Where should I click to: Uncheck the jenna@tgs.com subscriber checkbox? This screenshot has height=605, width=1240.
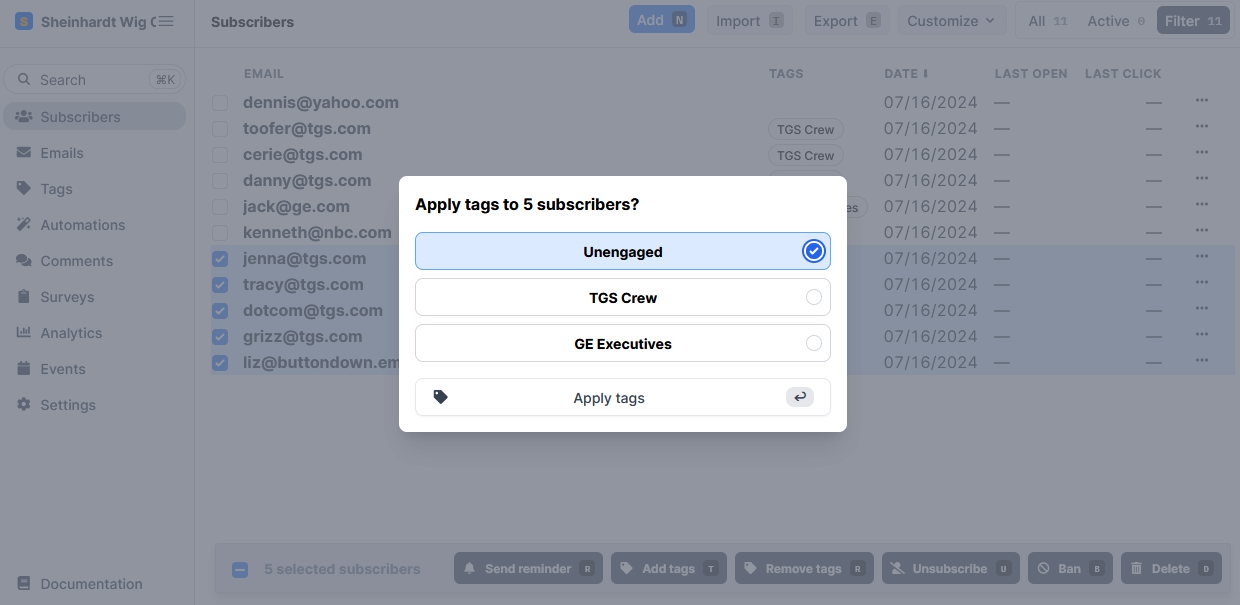pyautogui.click(x=220, y=259)
